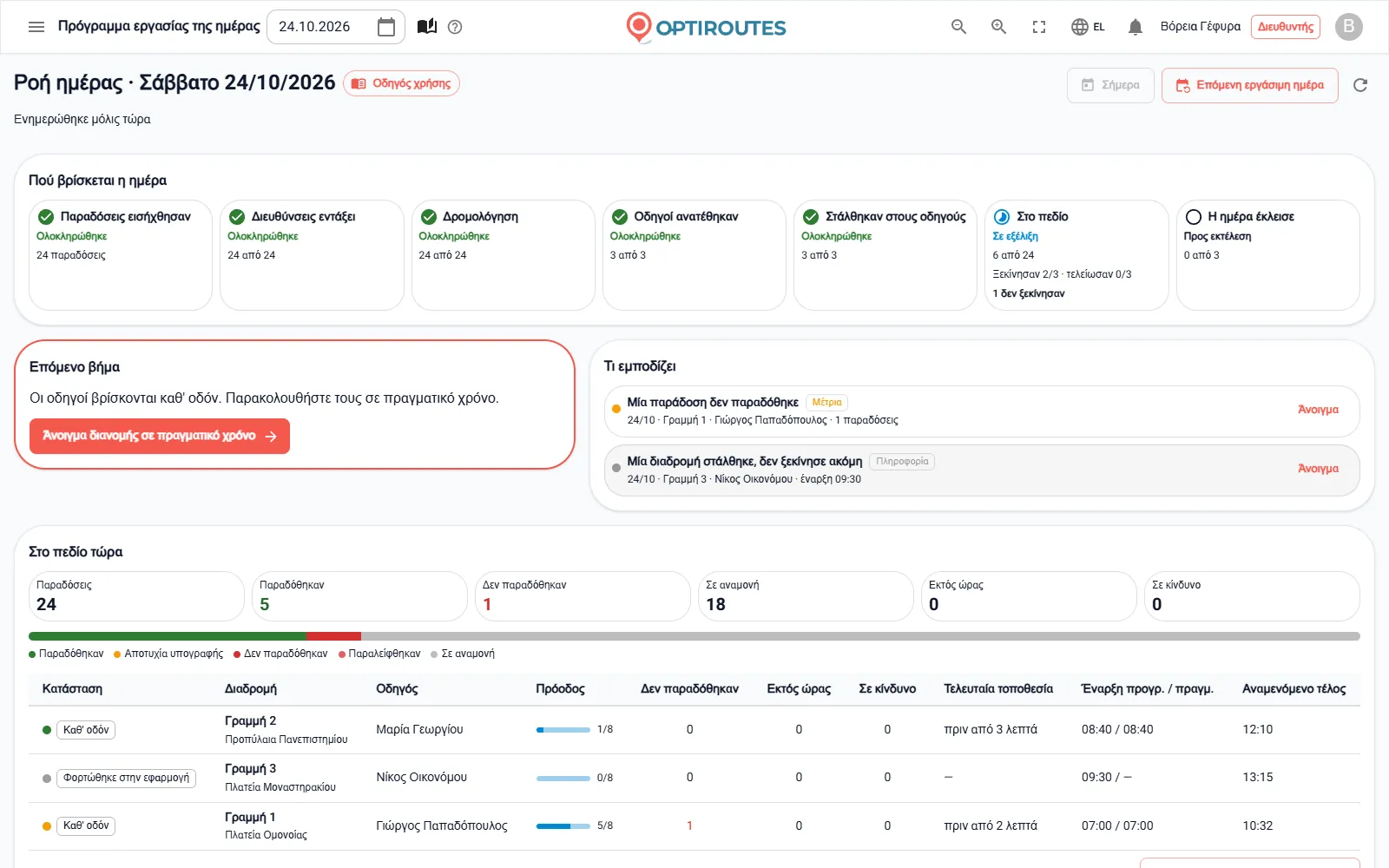Click the Δεν παραδόθηκαν stat card
Image resolution: width=1389 pixels, height=868 pixels.
point(583,596)
